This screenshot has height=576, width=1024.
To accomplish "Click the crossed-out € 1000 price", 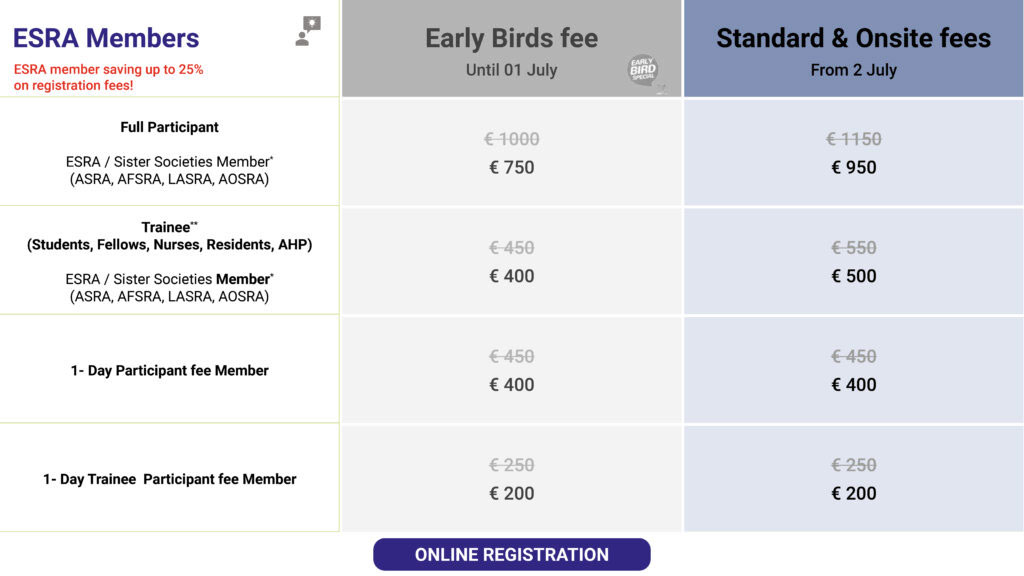I will click(513, 140).
